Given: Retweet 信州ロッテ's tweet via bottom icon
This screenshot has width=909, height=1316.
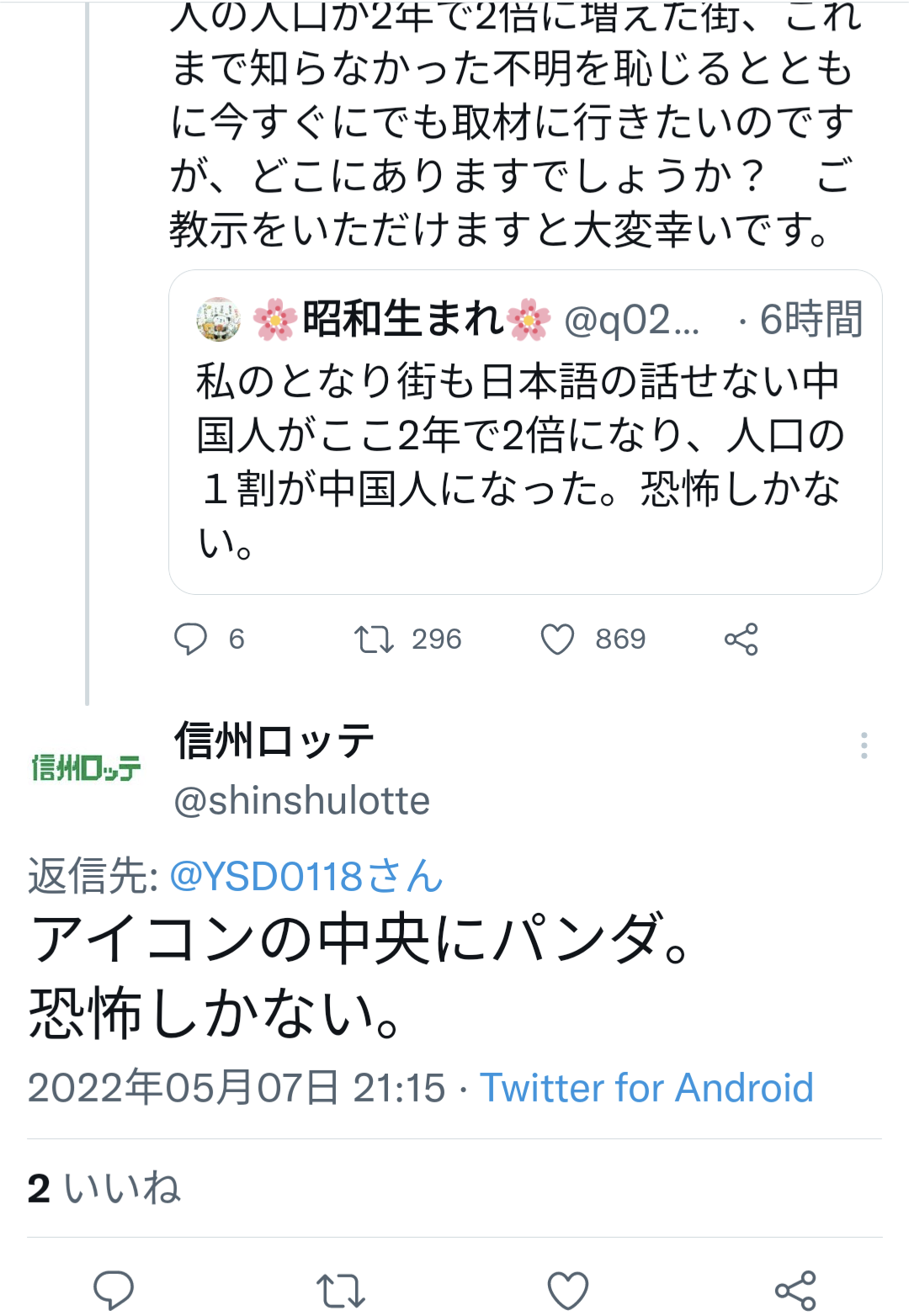Looking at the screenshot, I should click(340, 1289).
